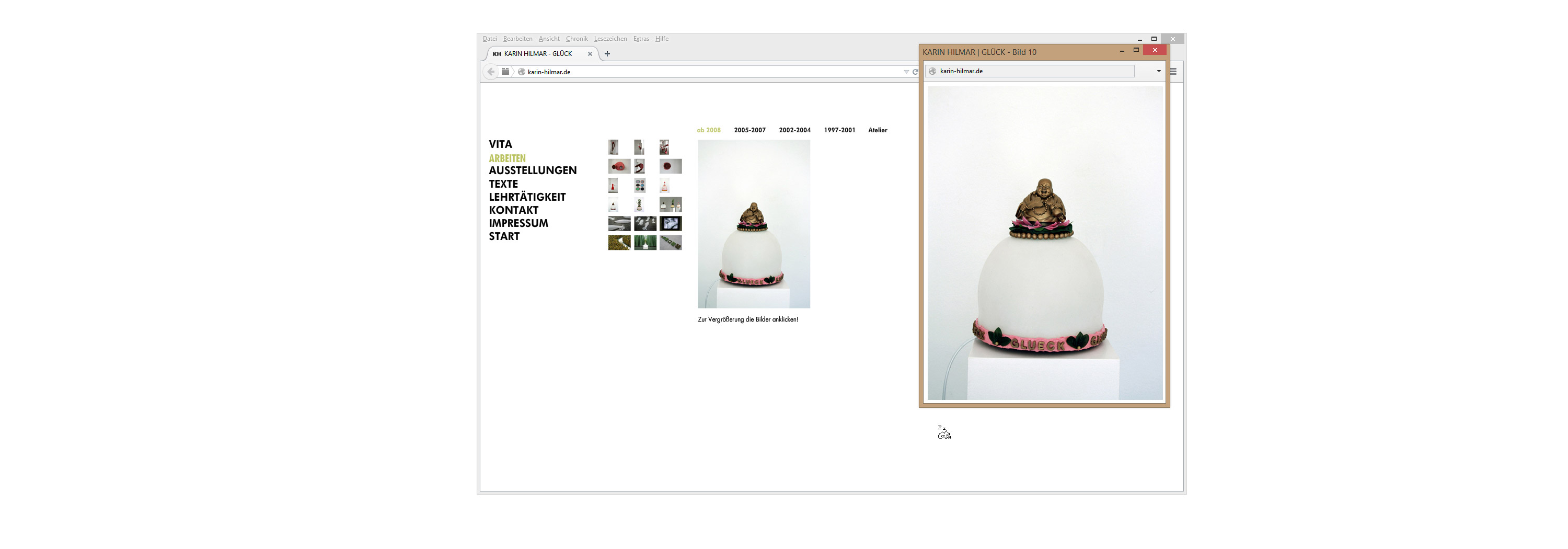
Task: Go to the AUSSTELLUNGEN page
Action: coord(533,170)
